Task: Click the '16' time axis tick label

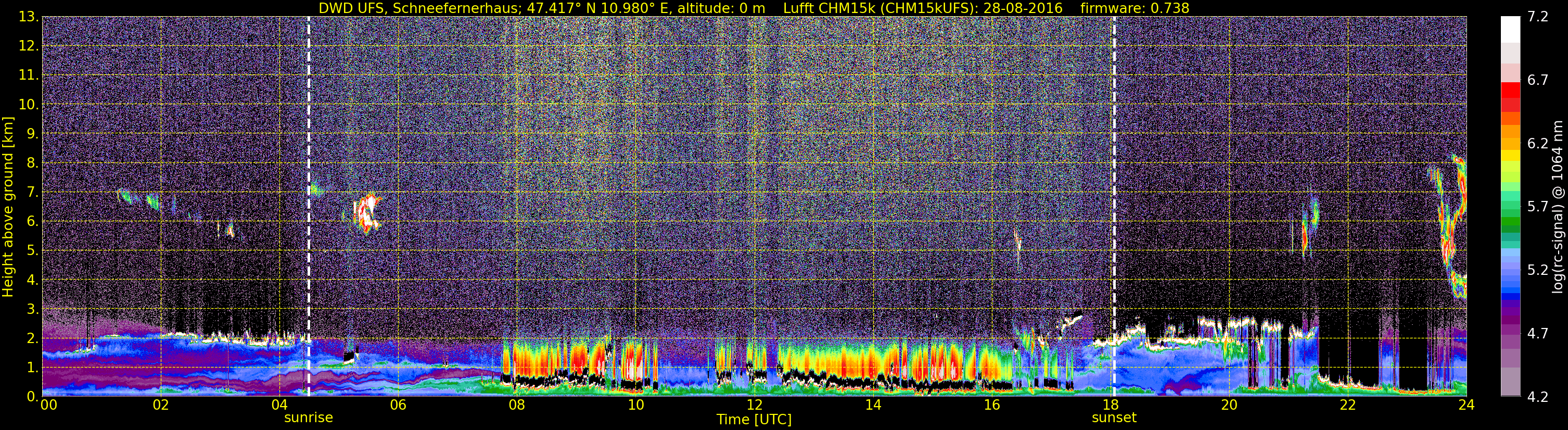Action: pyautogui.click(x=991, y=405)
